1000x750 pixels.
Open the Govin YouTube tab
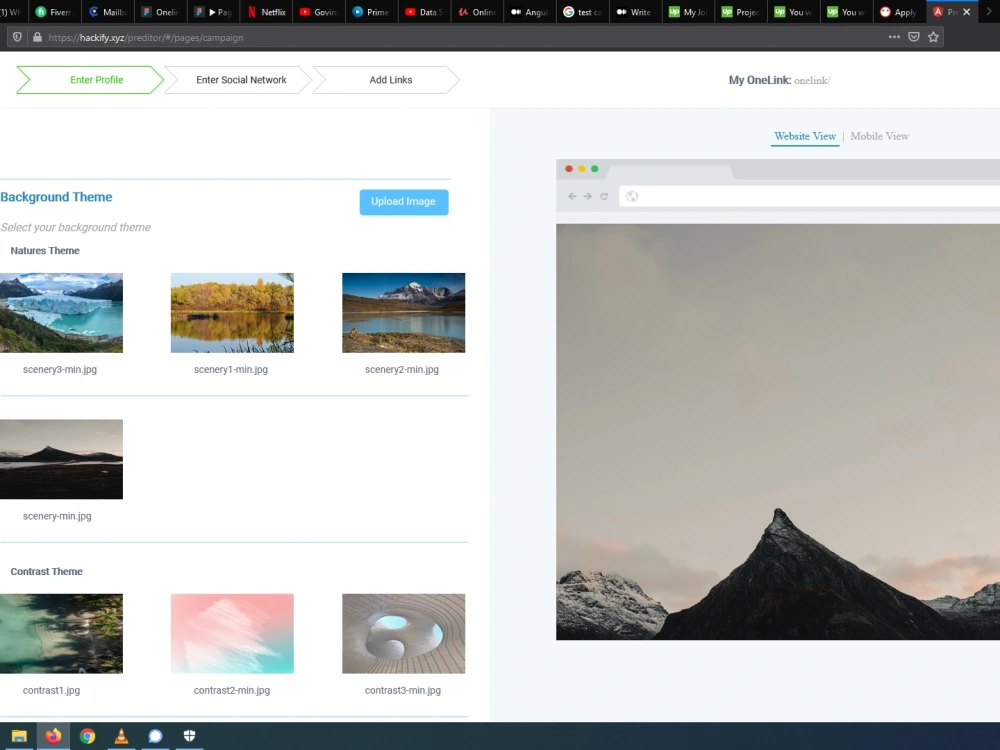coord(318,11)
